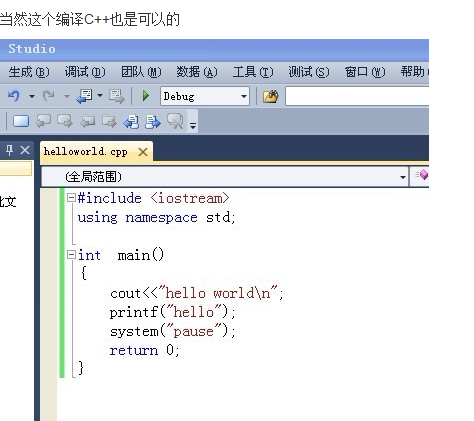474x421 pixels.
Task: Click the 'return 0;' line
Action: [144, 350]
